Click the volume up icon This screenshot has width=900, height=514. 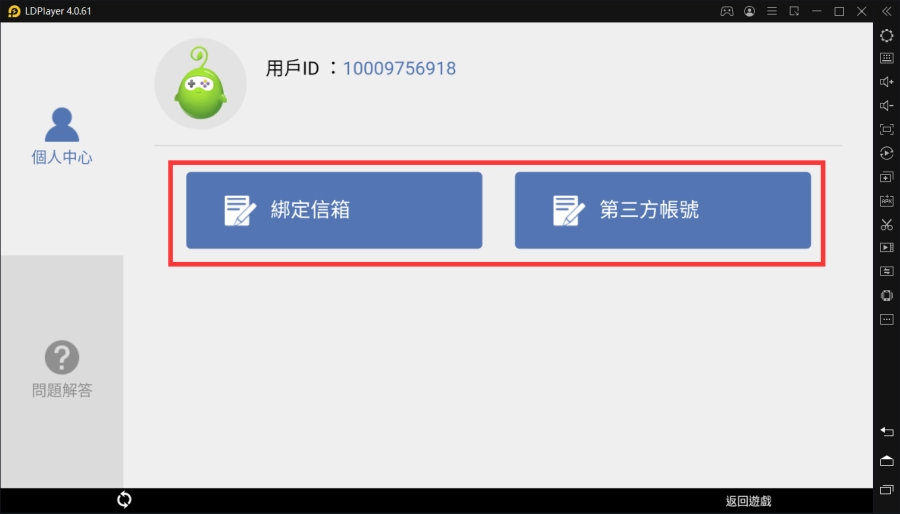pos(886,82)
